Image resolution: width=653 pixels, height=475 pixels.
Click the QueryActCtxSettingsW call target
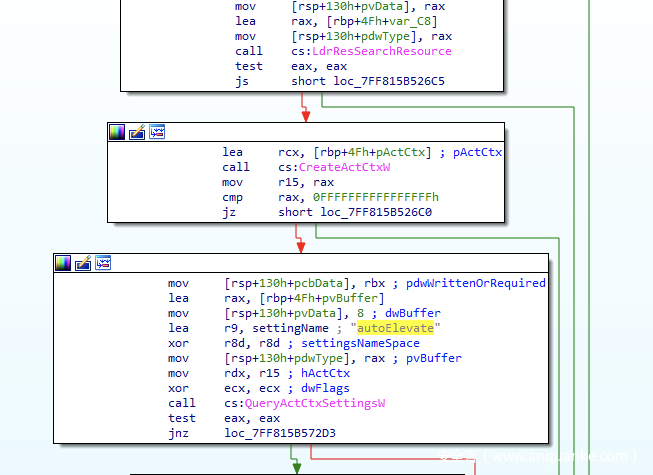(315, 403)
